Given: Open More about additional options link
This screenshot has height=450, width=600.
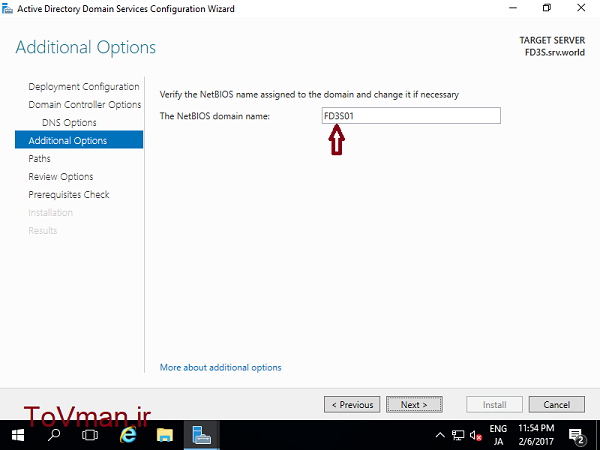Looking at the screenshot, I should pyautogui.click(x=220, y=368).
